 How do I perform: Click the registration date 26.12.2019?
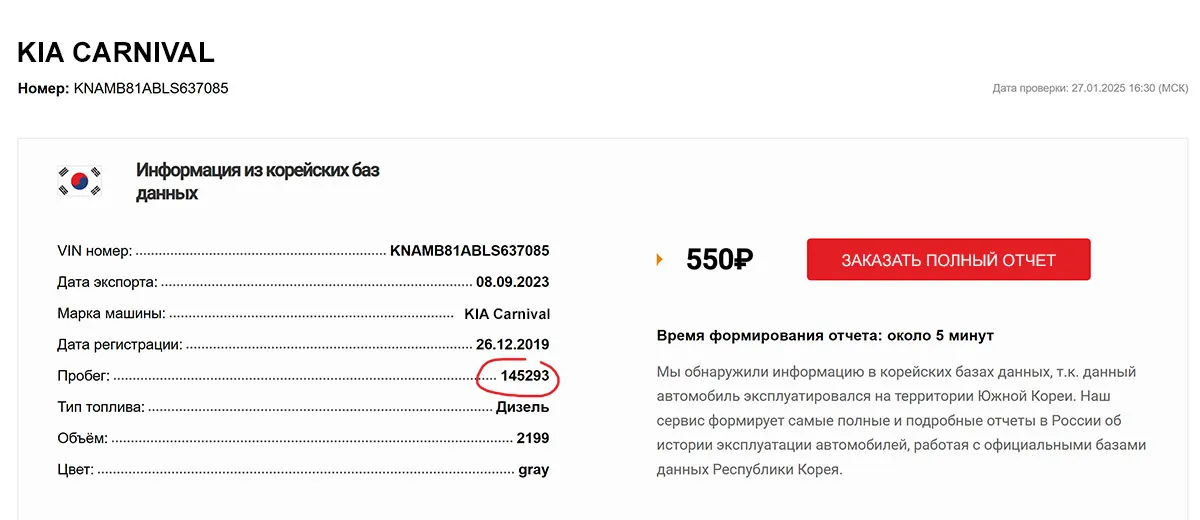512,345
